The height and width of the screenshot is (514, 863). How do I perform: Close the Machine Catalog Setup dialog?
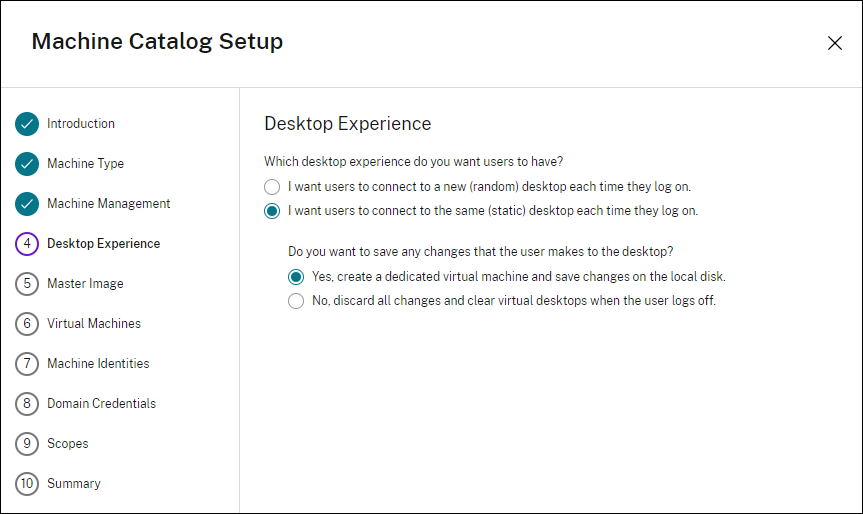pyautogui.click(x=834, y=43)
